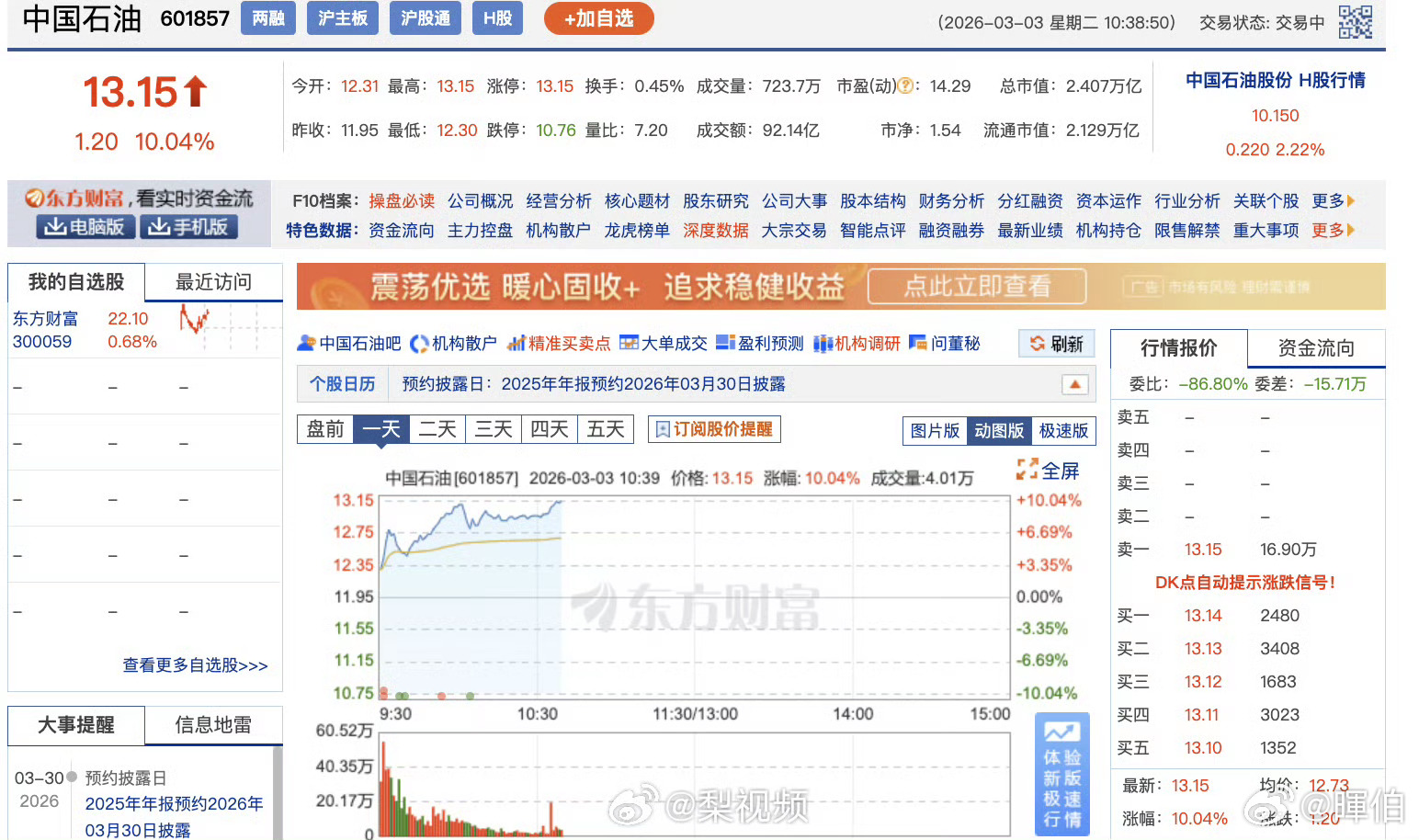Switch chart display to 图片版 mode
Image resolution: width=1419 pixels, height=840 pixels.
pyautogui.click(x=935, y=430)
